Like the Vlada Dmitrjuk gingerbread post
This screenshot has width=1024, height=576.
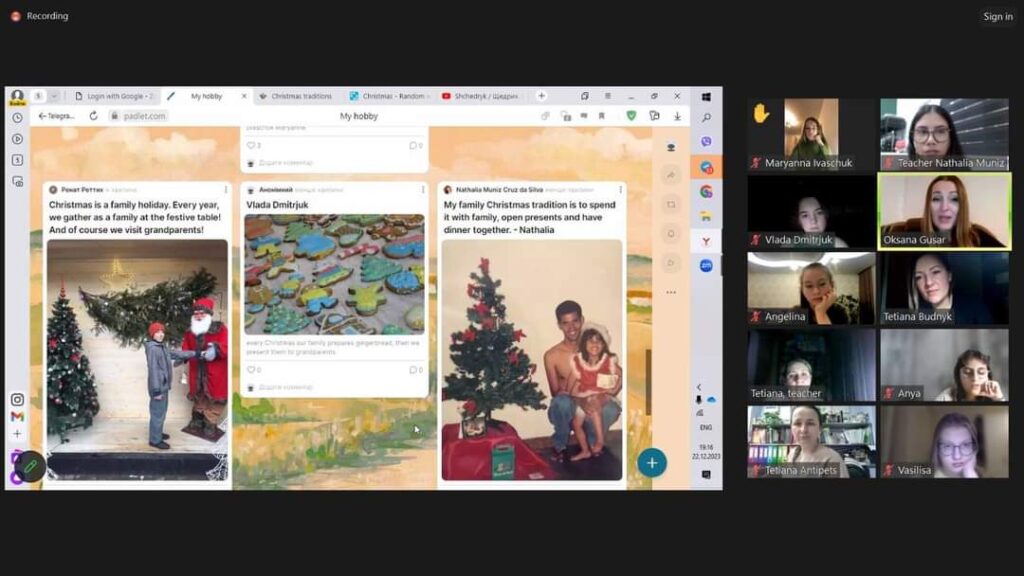coord(251,370)
